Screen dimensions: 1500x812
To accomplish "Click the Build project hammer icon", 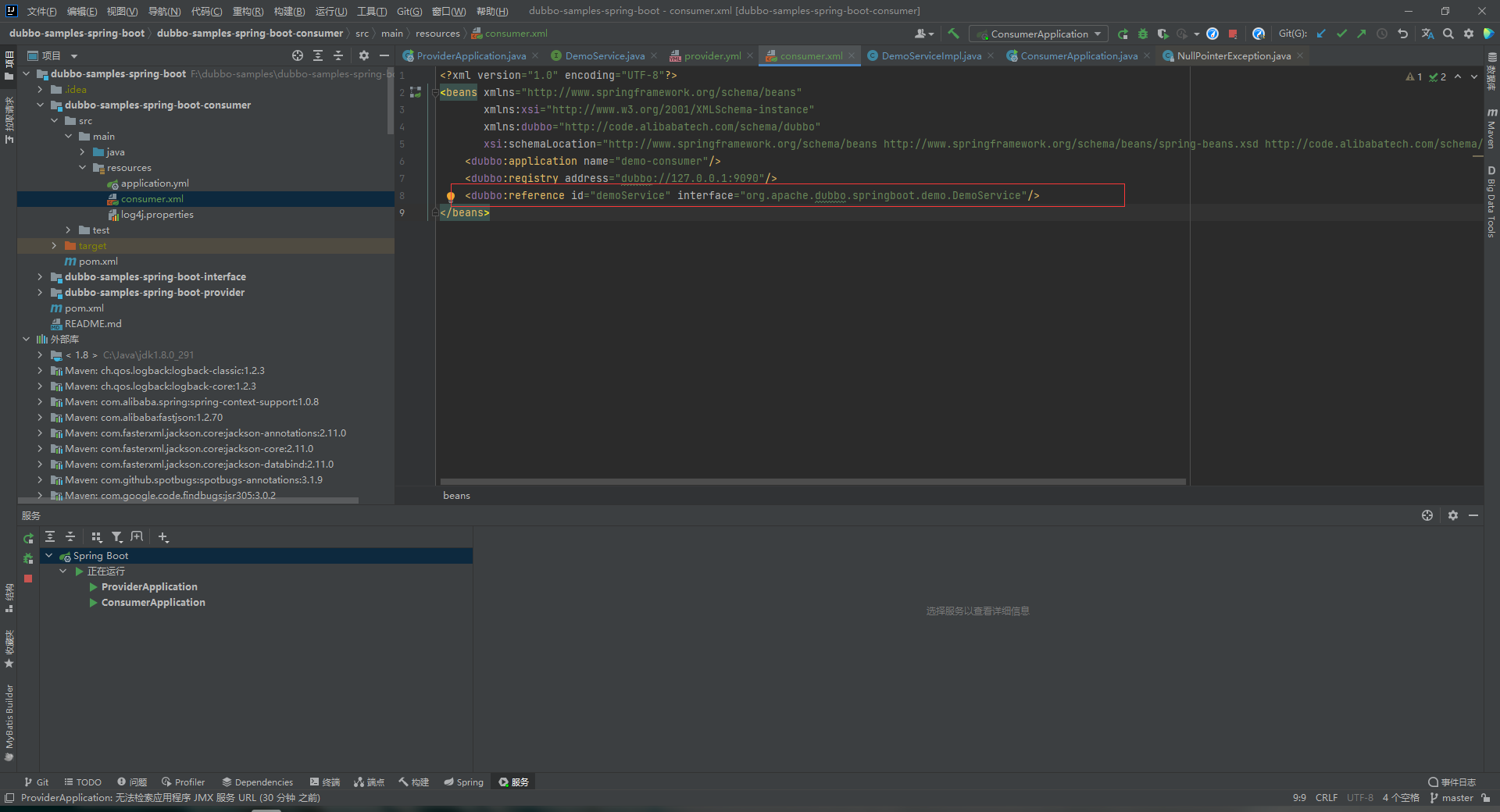I will (953, 34).
